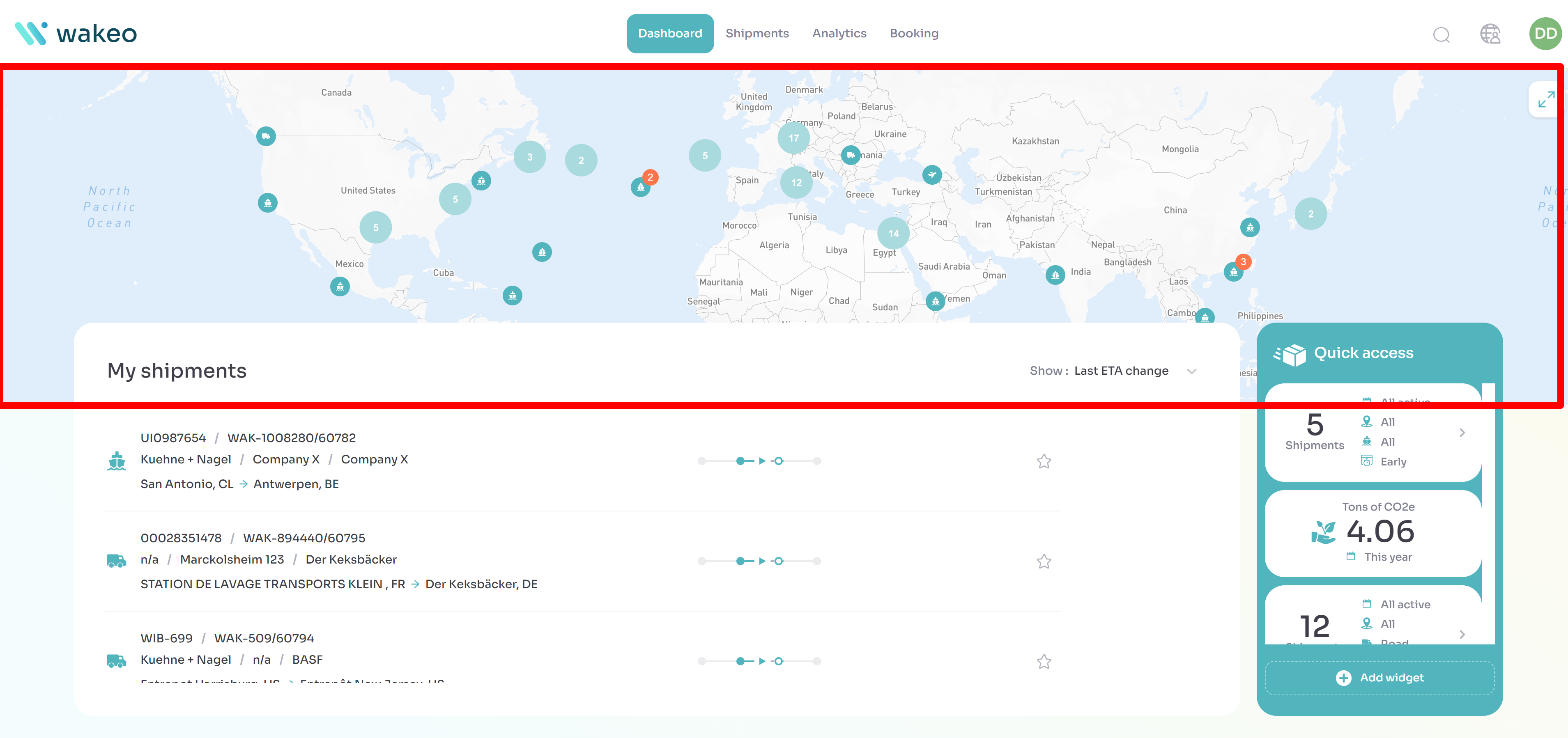Screen dimensions: 1568x738
Task: Toggle favorite star for WIB-699 shipment
Action: tap(1044, 662)
